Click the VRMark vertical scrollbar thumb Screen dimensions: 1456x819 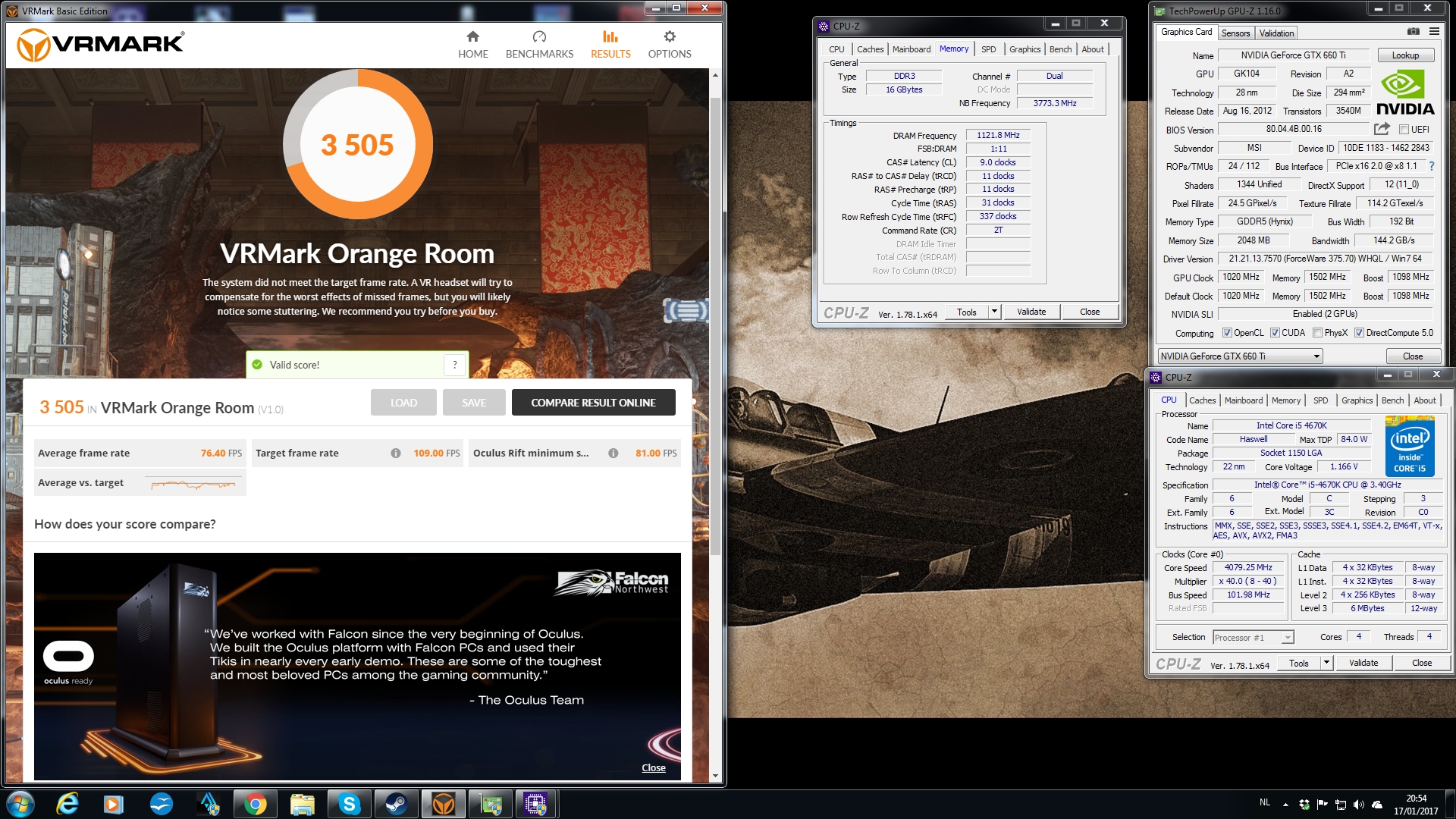(715, 326)
